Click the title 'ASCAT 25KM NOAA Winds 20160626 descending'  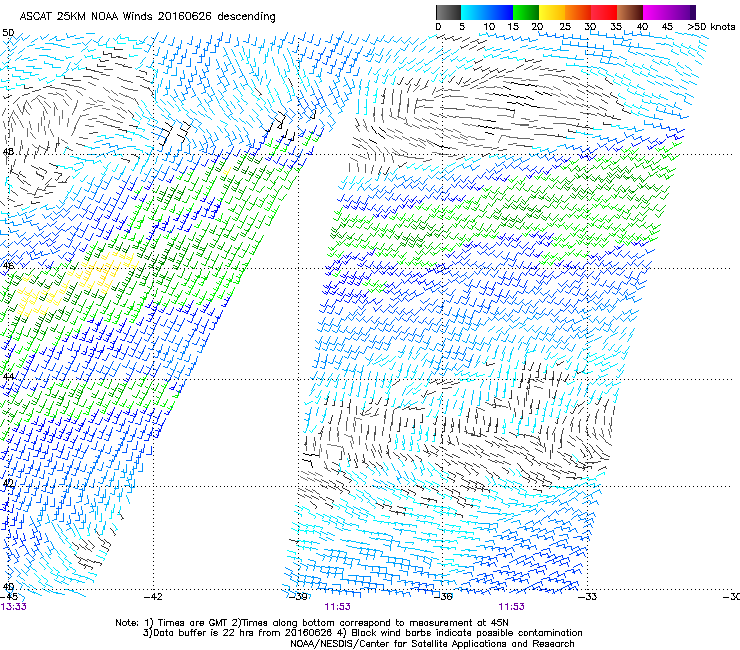pos(147,16)
